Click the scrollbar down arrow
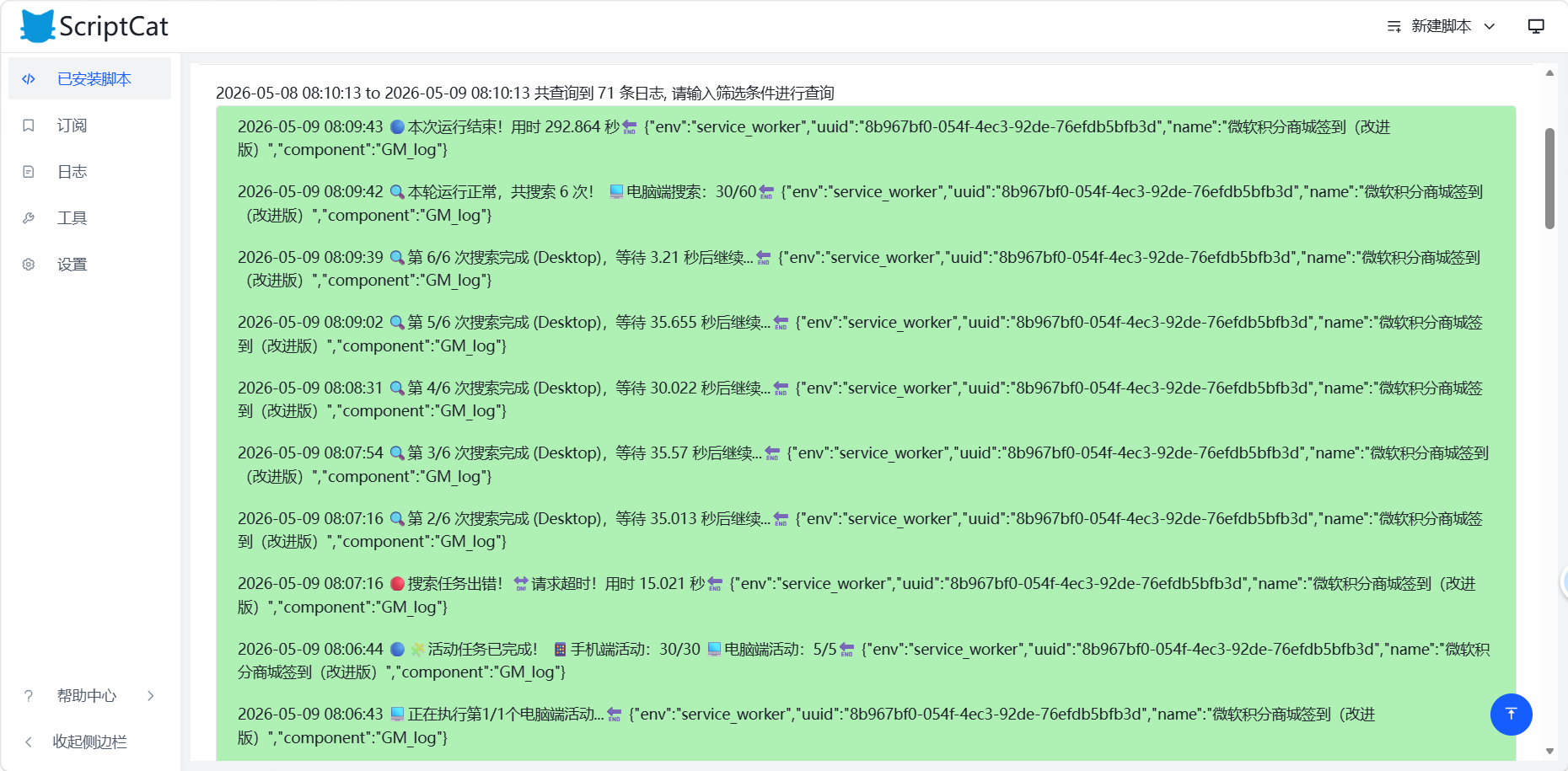The width and height of the screenshot is (1568, 771). [x=1549, y=751]
